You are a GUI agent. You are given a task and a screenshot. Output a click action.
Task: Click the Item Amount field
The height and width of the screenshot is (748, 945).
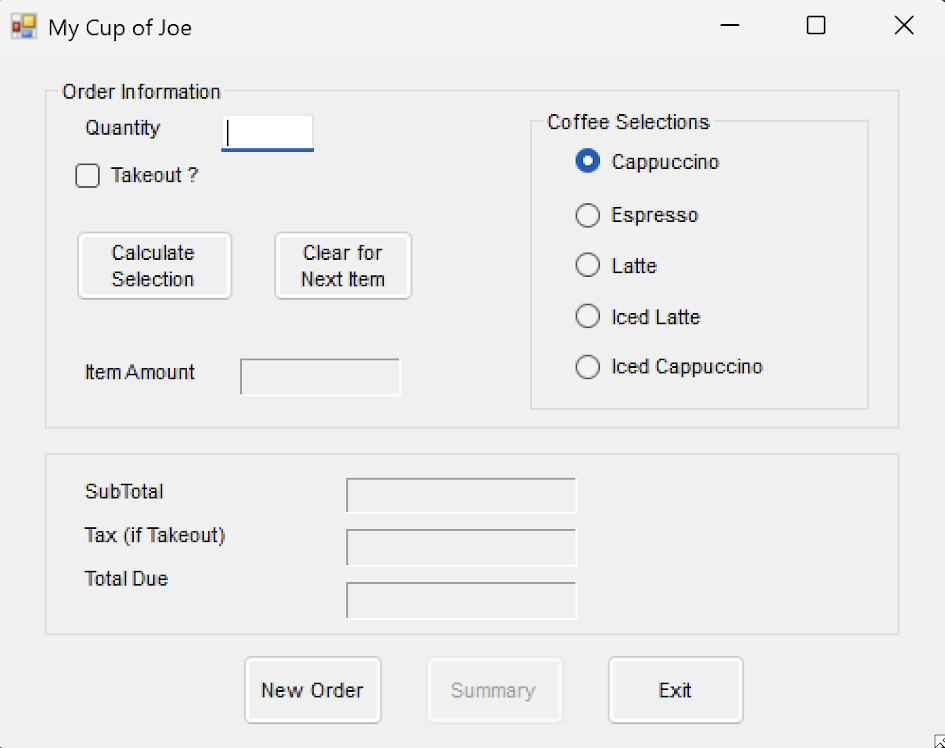[x=320, y=377]
